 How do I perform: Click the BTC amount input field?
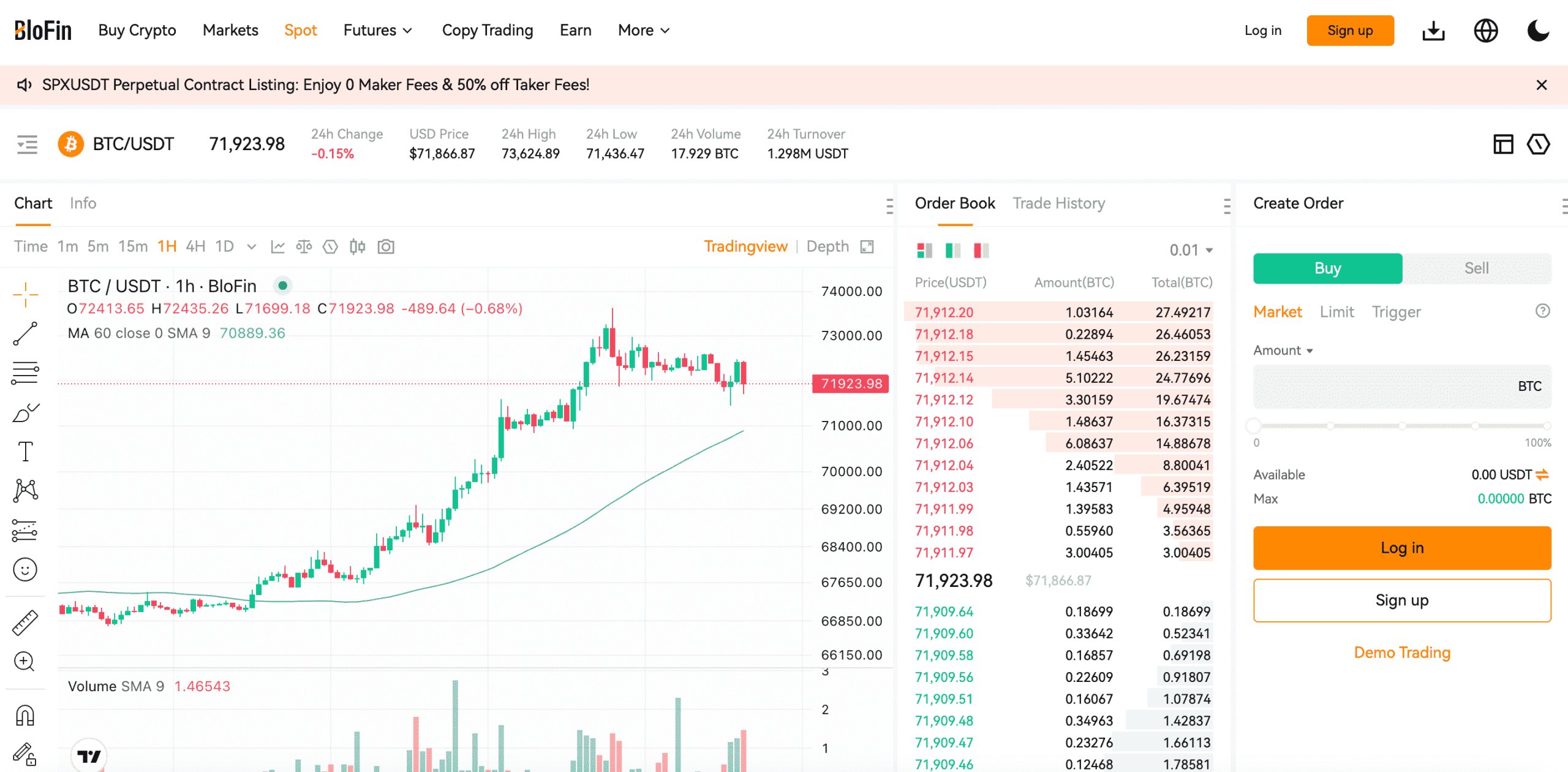pos(1402,387)
